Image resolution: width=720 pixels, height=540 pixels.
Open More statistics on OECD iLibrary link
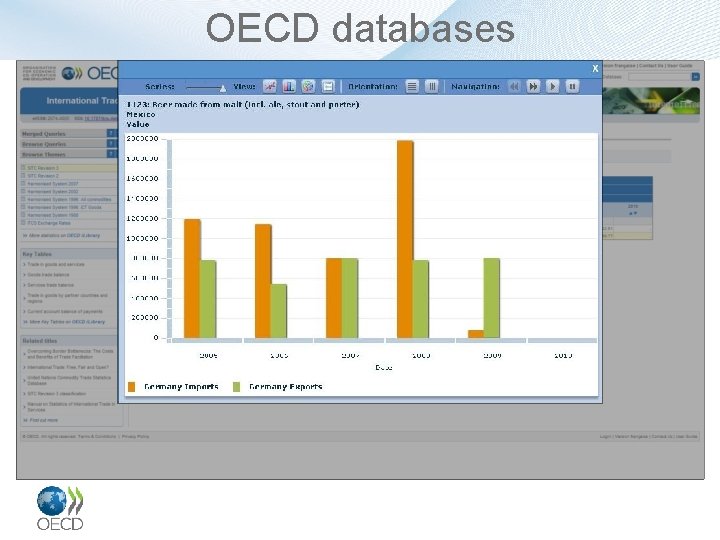[61, 236]
